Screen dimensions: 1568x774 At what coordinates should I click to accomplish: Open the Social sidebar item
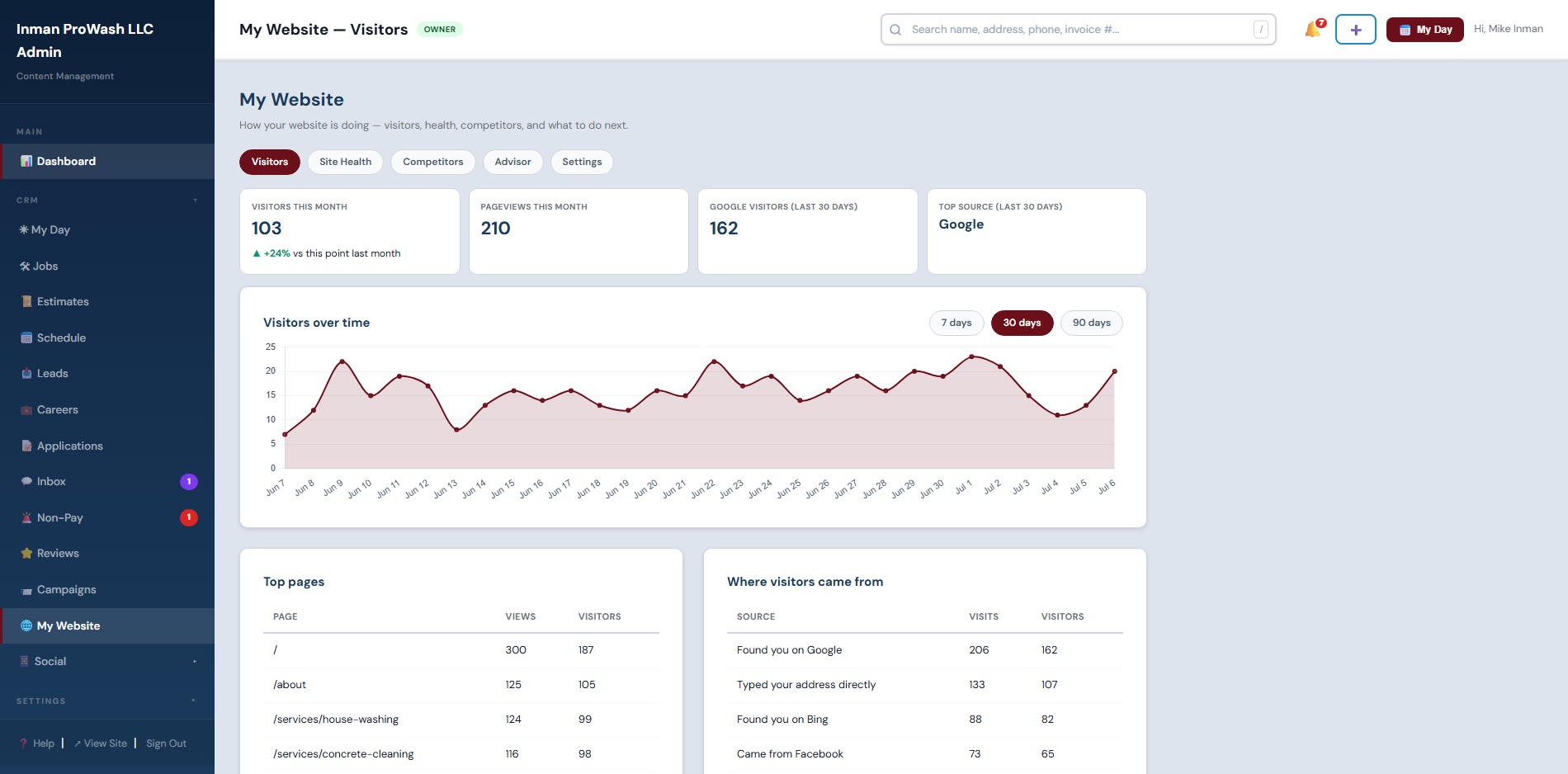tap(107, 662)
